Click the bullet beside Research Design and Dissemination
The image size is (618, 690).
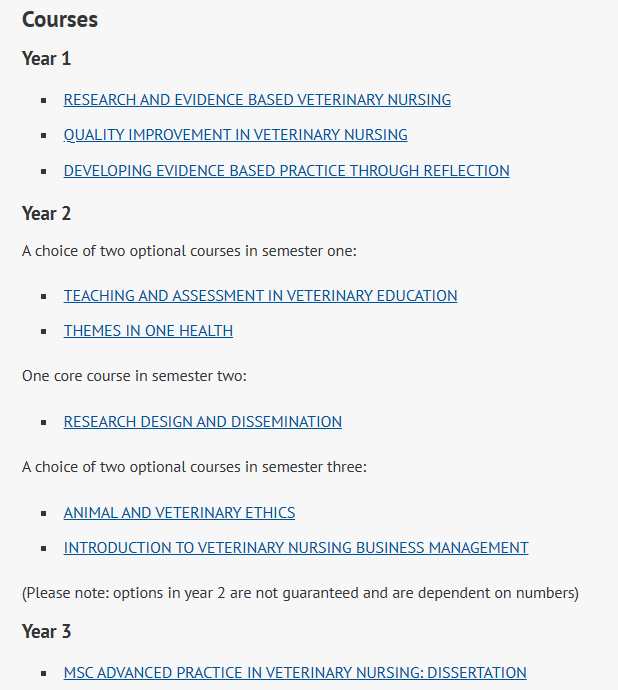tap(44, 422)
